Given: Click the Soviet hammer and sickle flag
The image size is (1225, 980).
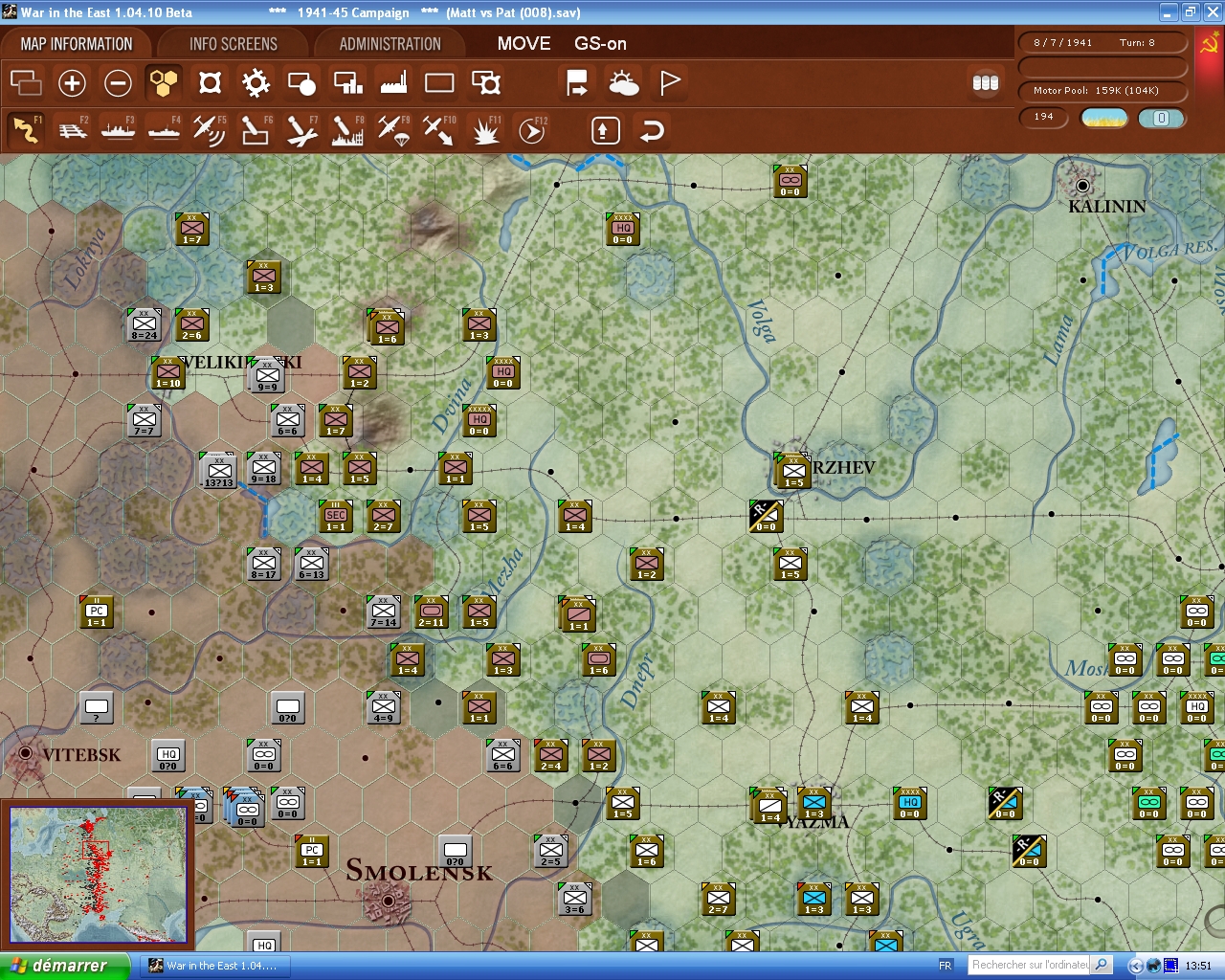Looking at the screenshot, I should coord(1210,43).
